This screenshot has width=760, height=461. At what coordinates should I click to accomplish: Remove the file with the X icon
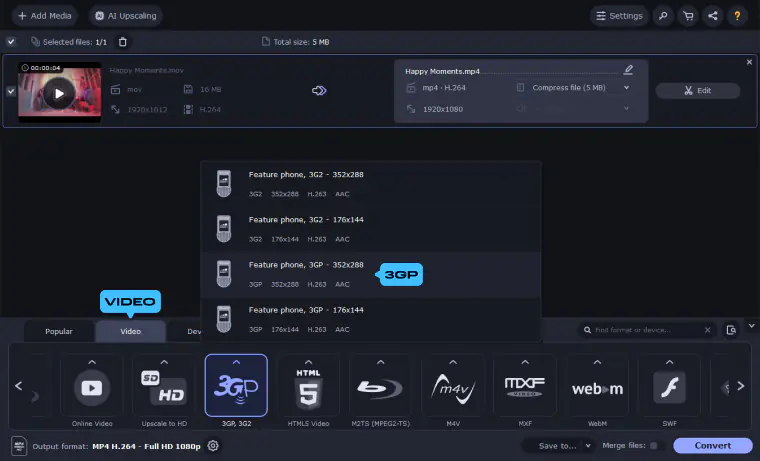[749, 62]
